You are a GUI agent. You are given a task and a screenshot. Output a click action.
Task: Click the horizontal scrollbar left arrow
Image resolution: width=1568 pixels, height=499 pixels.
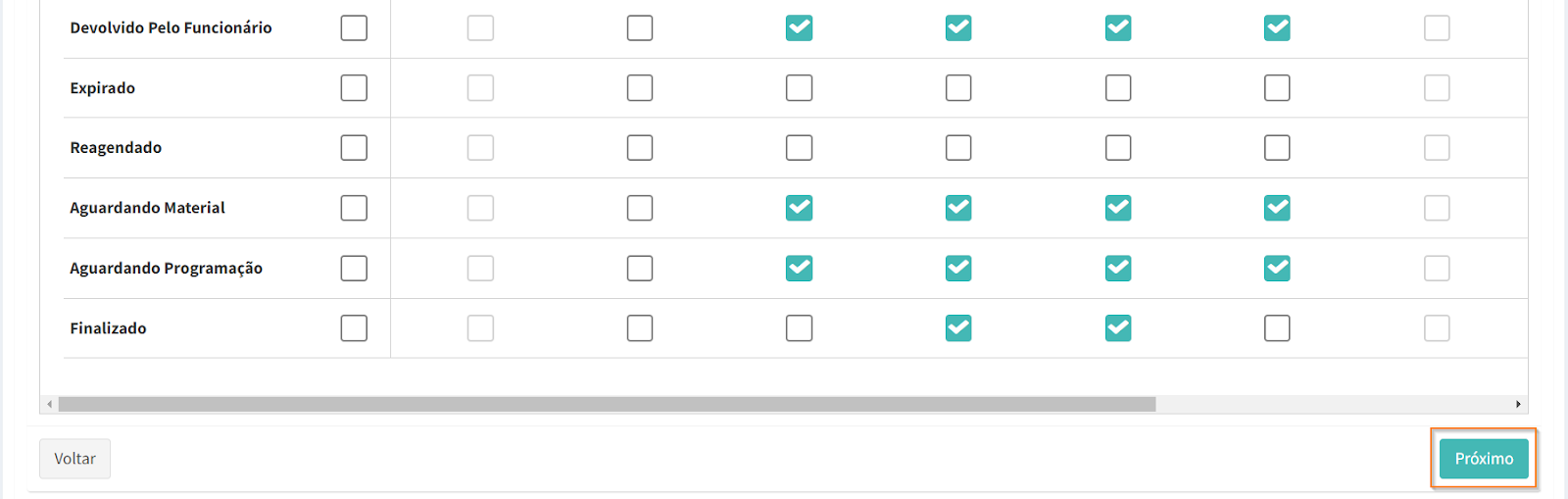tap(49, 404)
